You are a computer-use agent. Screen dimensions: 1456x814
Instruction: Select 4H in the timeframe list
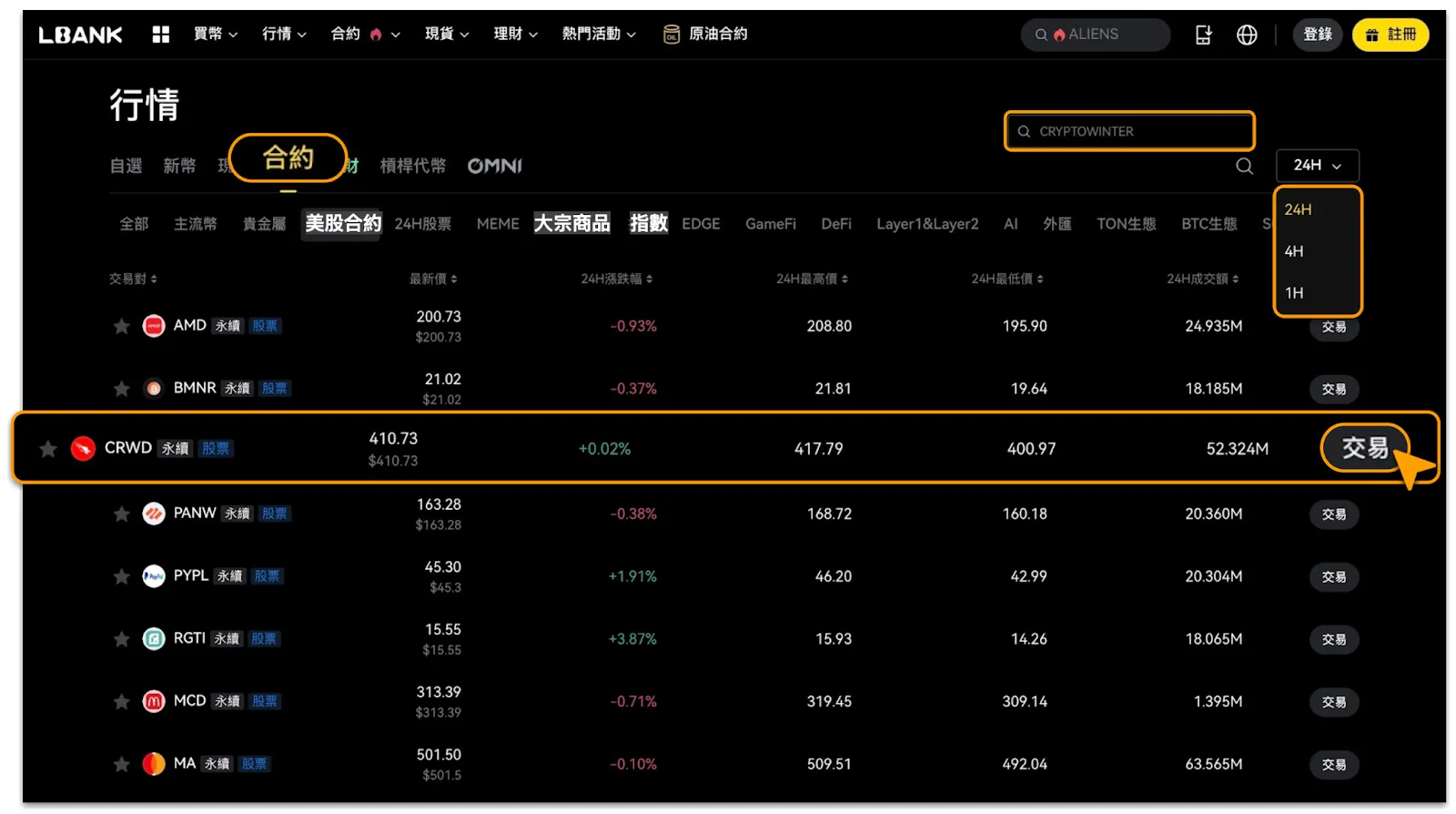(1294, 251)
